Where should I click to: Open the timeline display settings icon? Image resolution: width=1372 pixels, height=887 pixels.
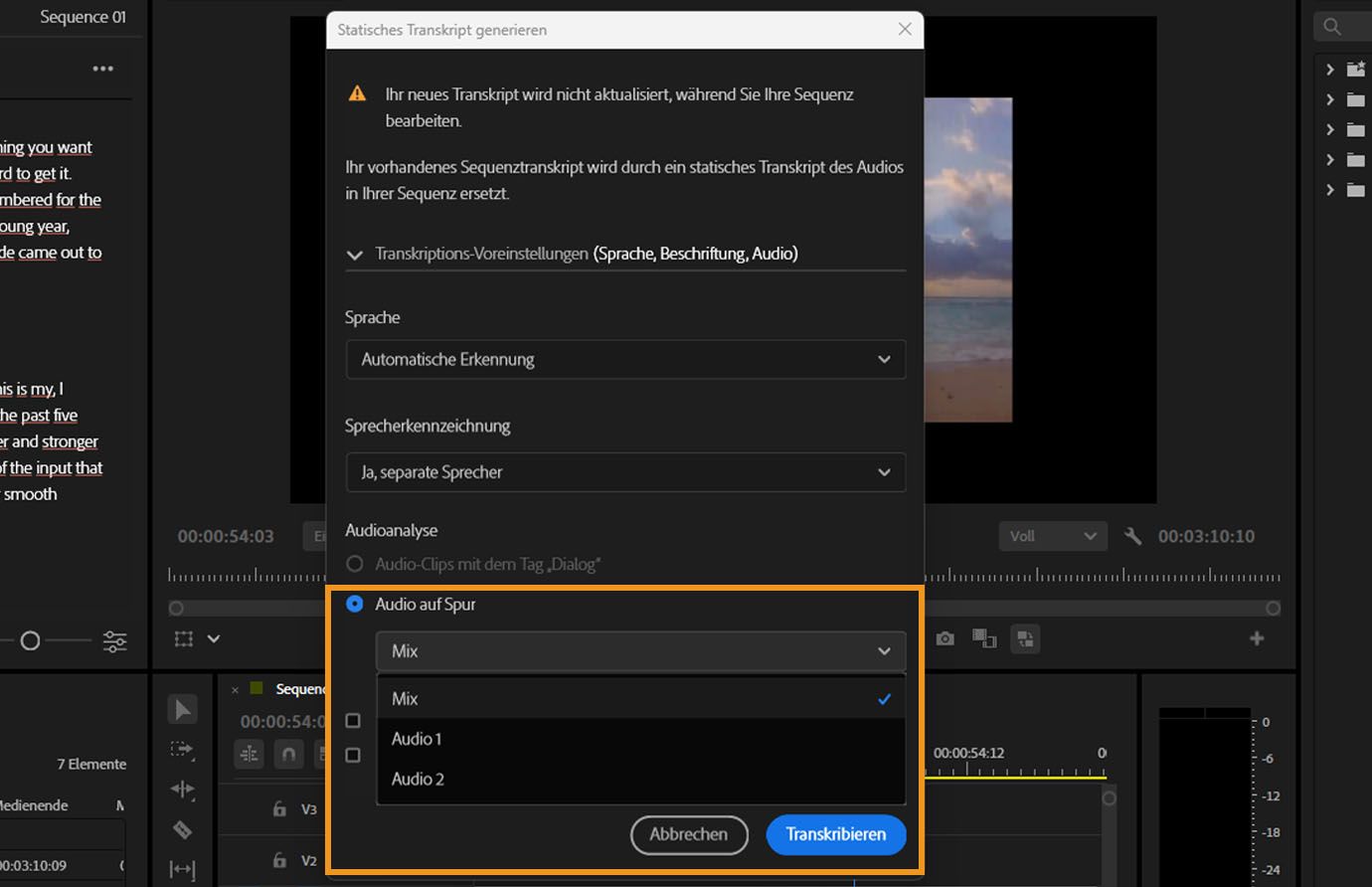click(249, 754)
